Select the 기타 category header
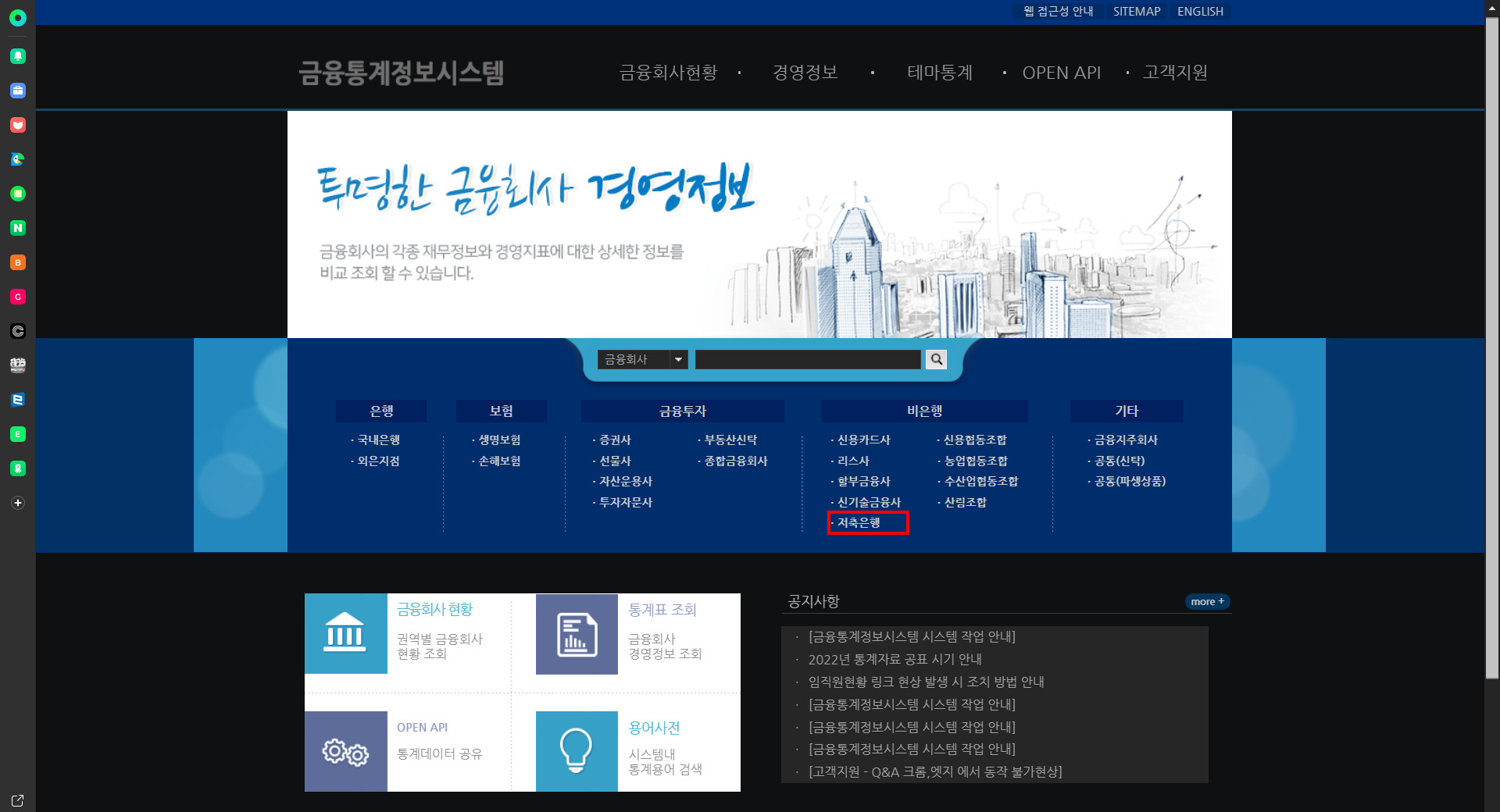 pyautogui.click(x=1127, y=411)
